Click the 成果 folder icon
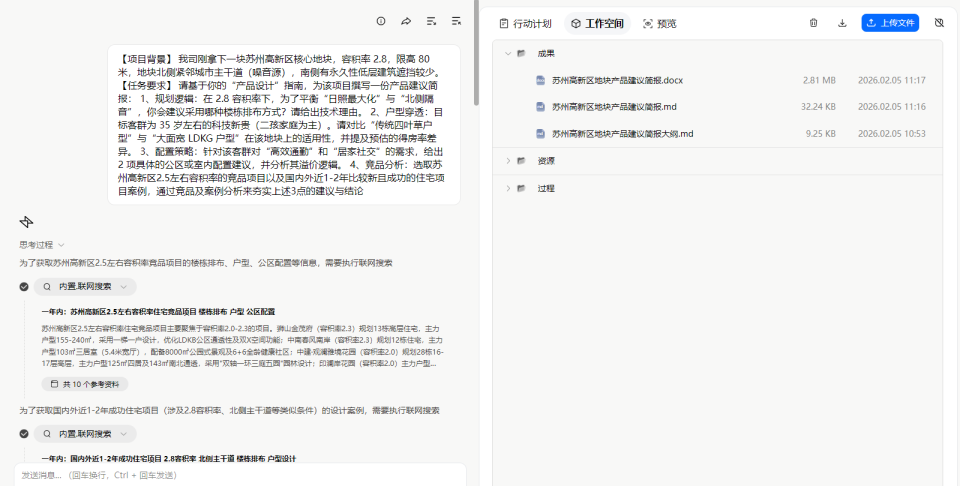Viewport: 960px width, 486px height. tap(521, 53)
